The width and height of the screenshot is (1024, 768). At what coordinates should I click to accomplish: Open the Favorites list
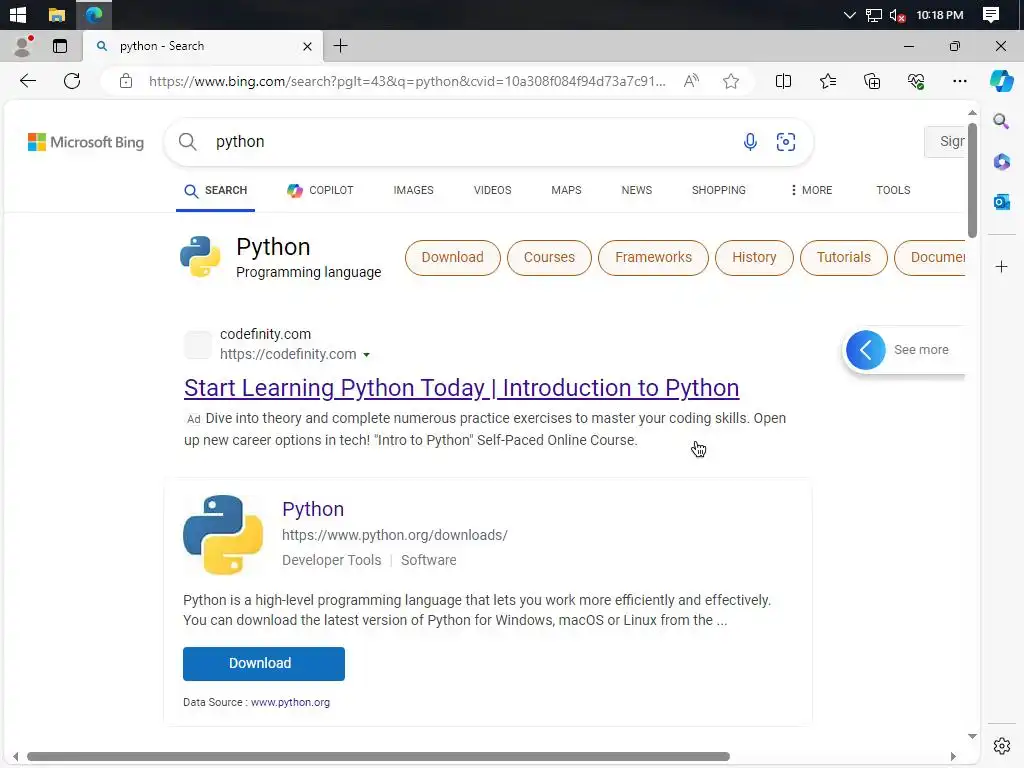(x=827, y=81)
